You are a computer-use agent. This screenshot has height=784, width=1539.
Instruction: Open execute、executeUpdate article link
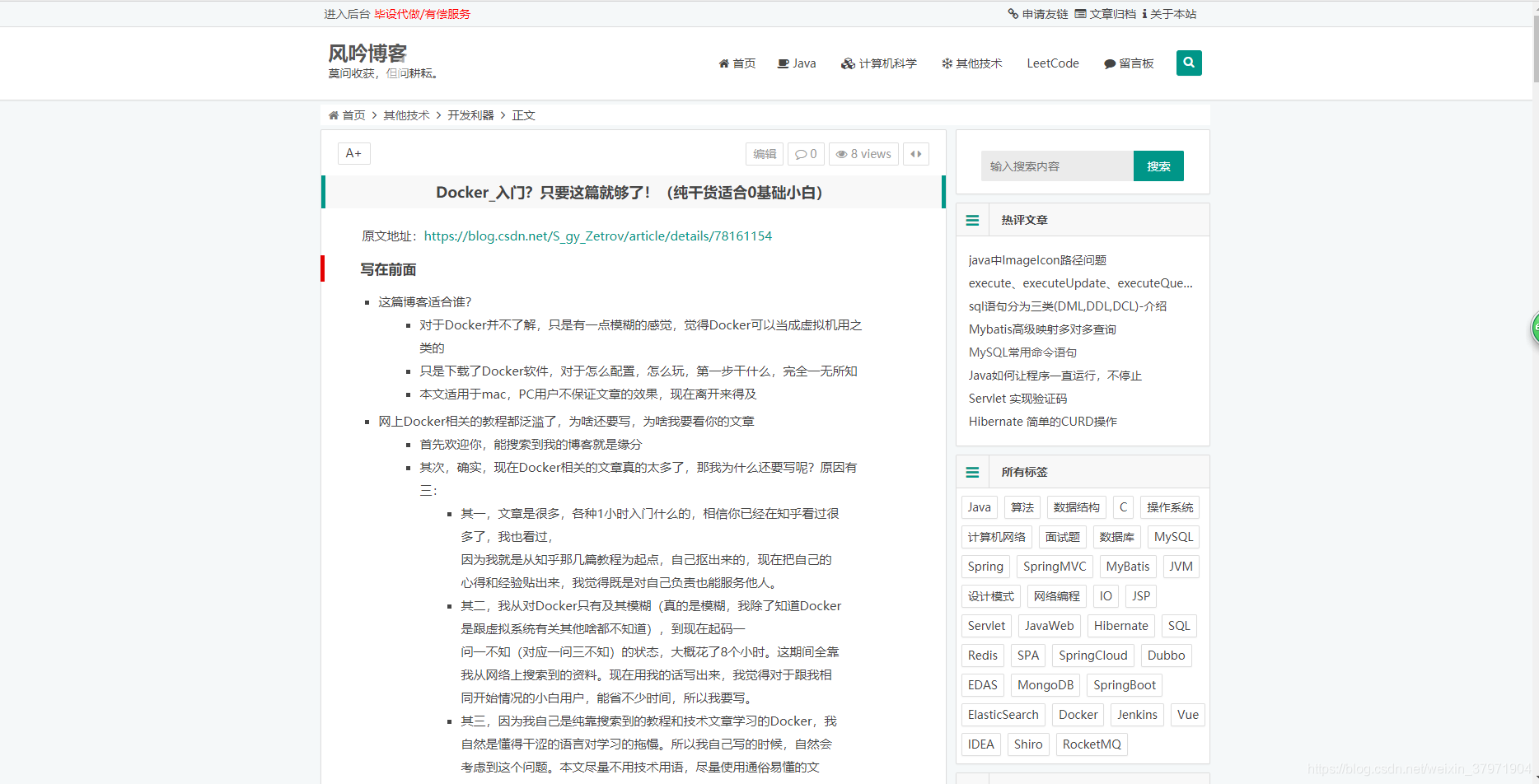tap(1081, 283)
